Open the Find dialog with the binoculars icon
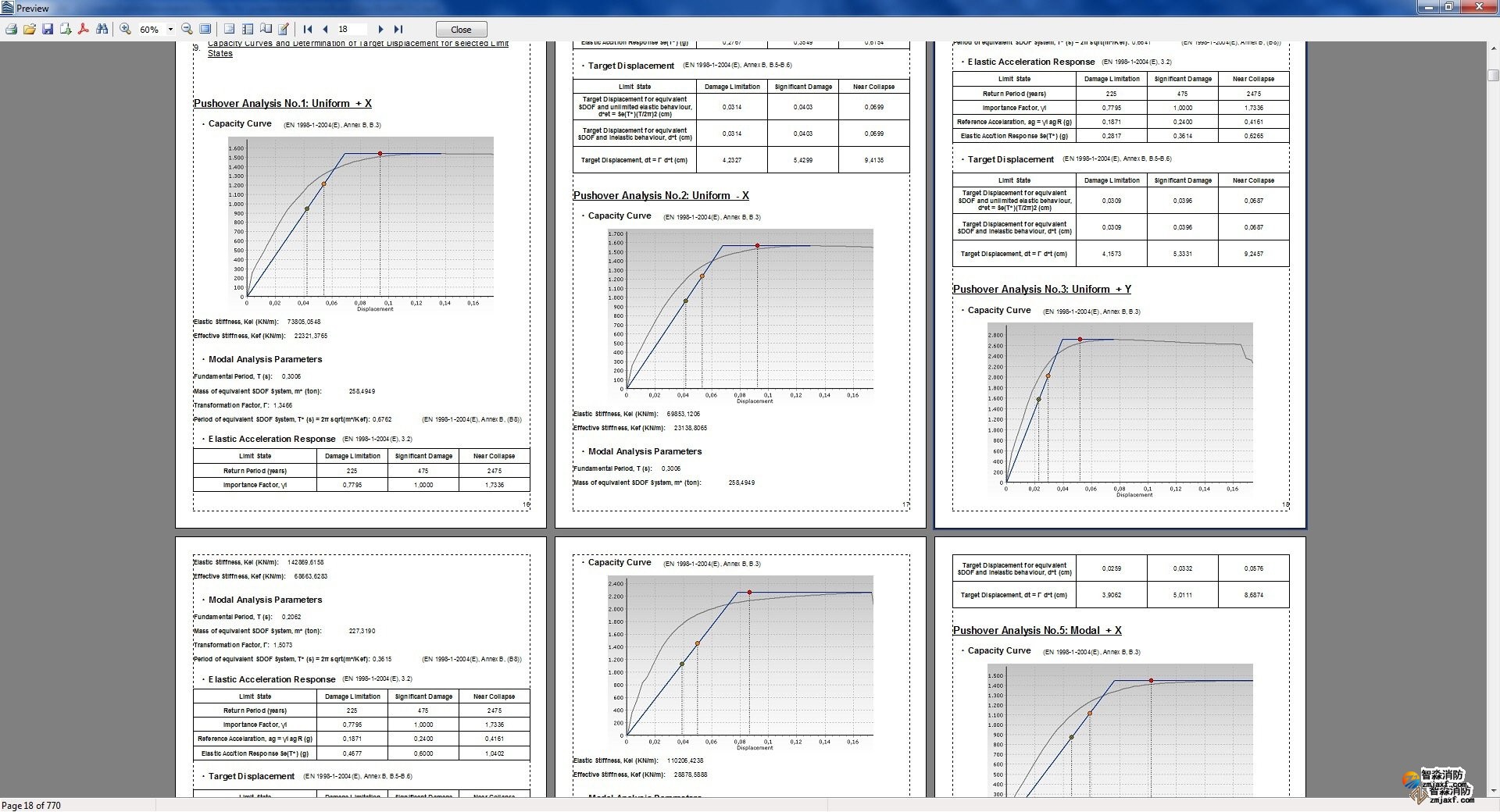 coord(102,29)
